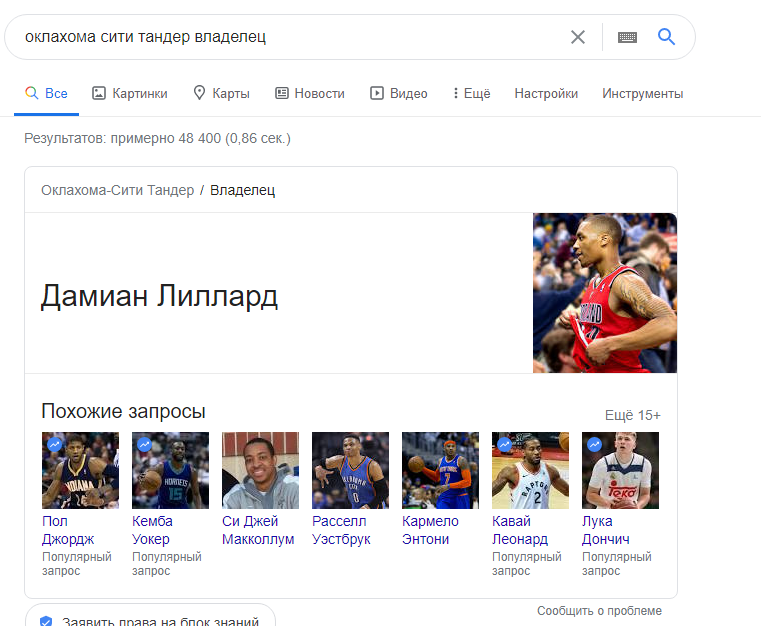Open the Дамиан Лиллард photo
761x626 pixels.
click(x=605, y=293)
